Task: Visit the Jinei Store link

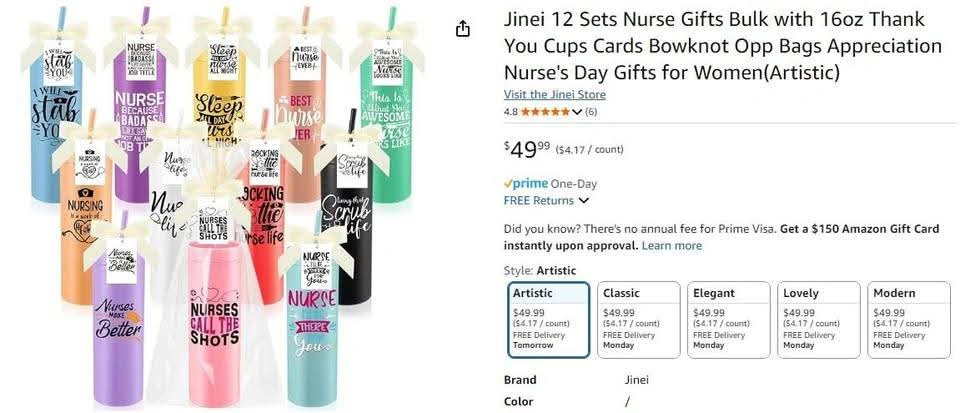Action: click(554, 94)
